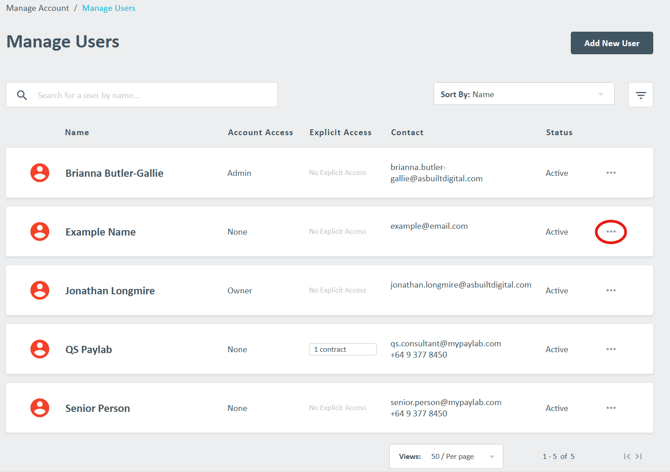Viewport: 670px width, 472px height.
Task: Click the Status column header
Action: tap(559, 132)
